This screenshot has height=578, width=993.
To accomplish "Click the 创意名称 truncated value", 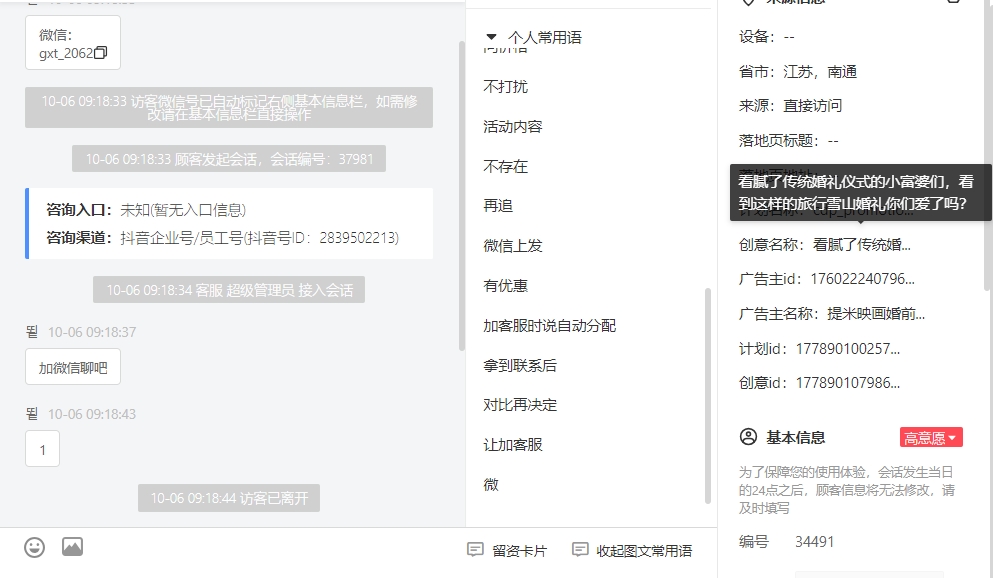I will [x=862, y=244].
